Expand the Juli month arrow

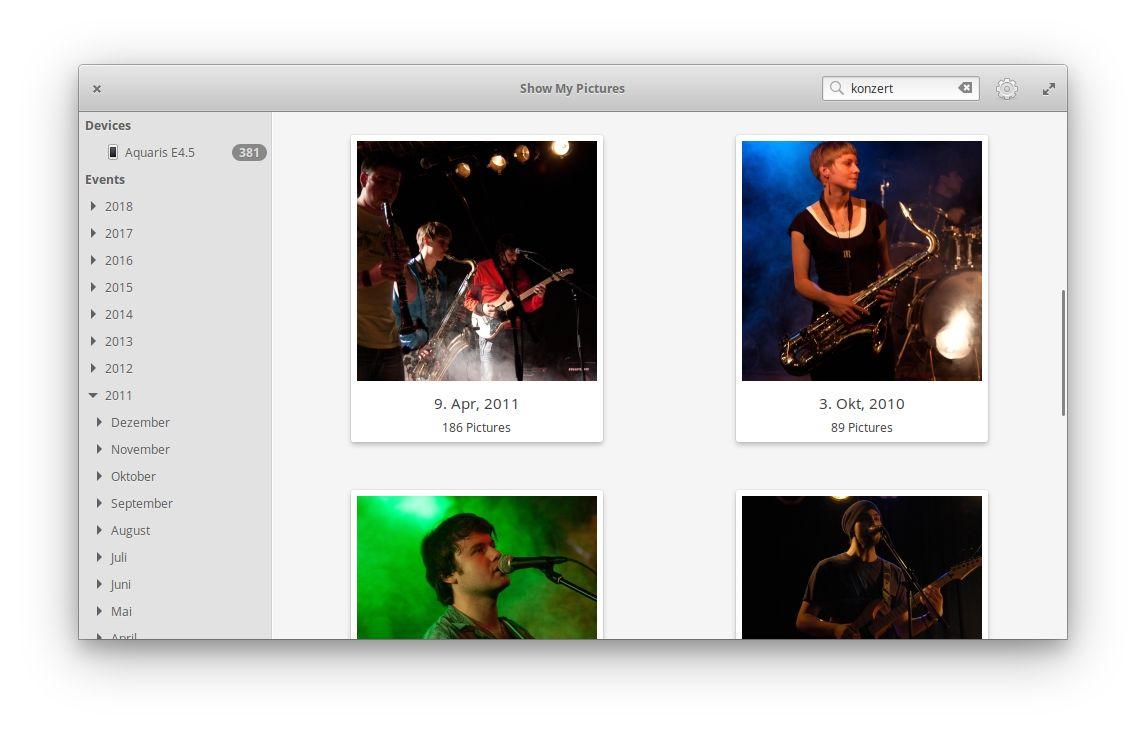click(99, 557)
